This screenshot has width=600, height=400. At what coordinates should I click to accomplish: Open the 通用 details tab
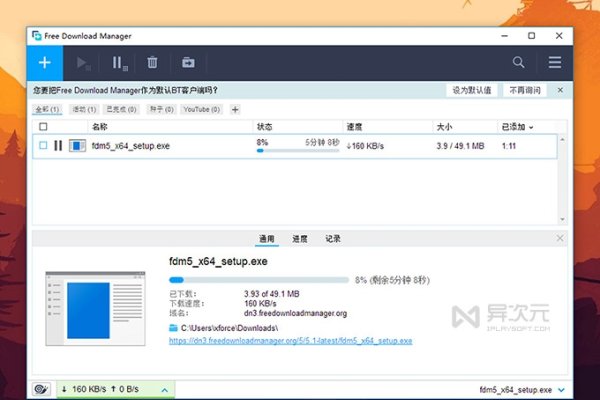267,239
